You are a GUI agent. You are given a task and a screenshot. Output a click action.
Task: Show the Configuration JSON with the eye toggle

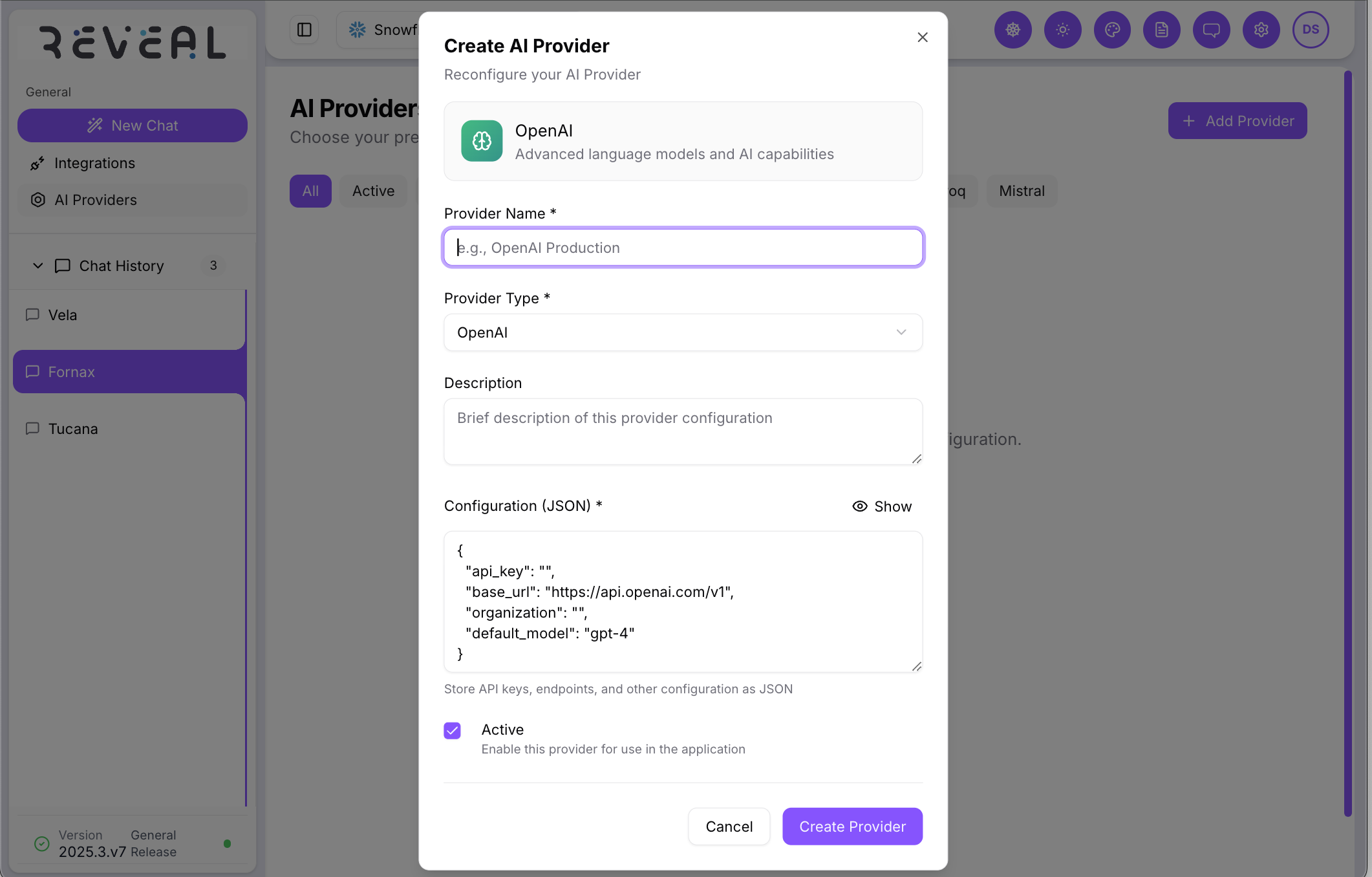tap(882, 506)
